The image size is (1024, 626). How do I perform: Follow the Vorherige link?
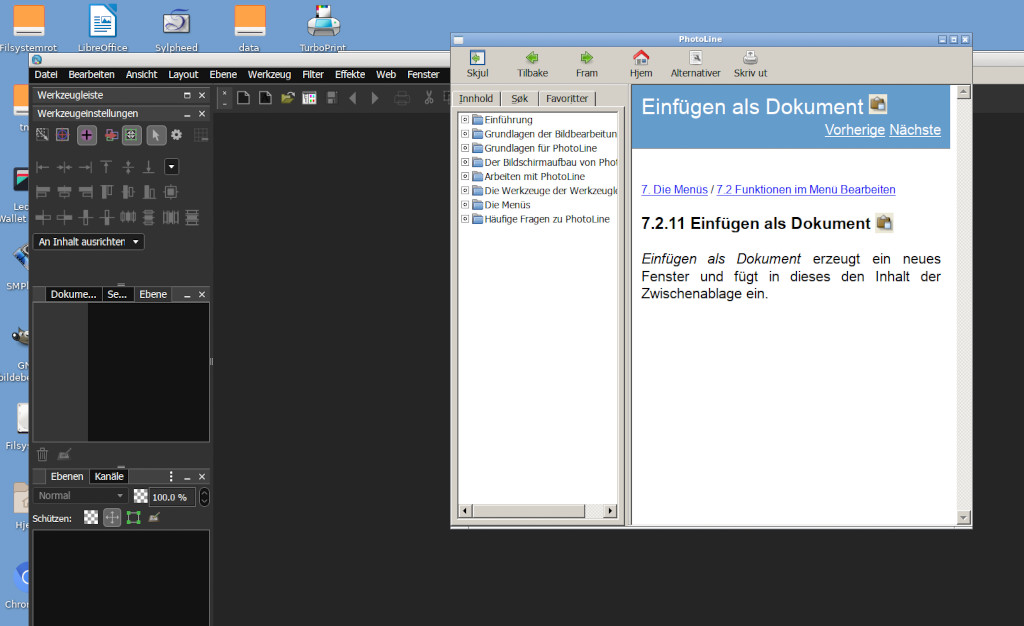tap(854, 130)
